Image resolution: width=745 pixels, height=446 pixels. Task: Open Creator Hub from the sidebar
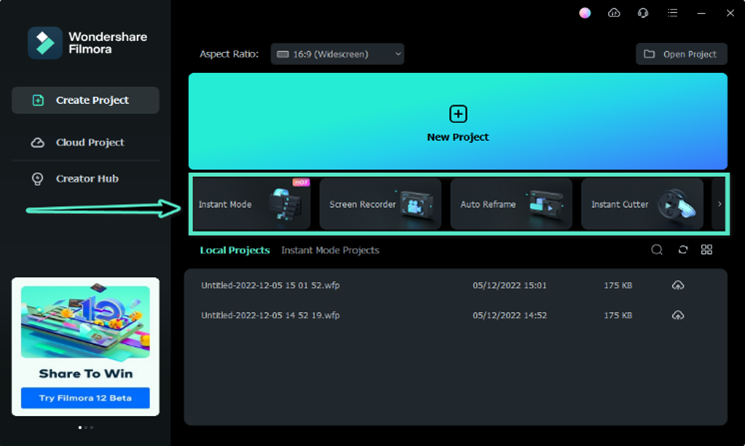tap(86, 179)
